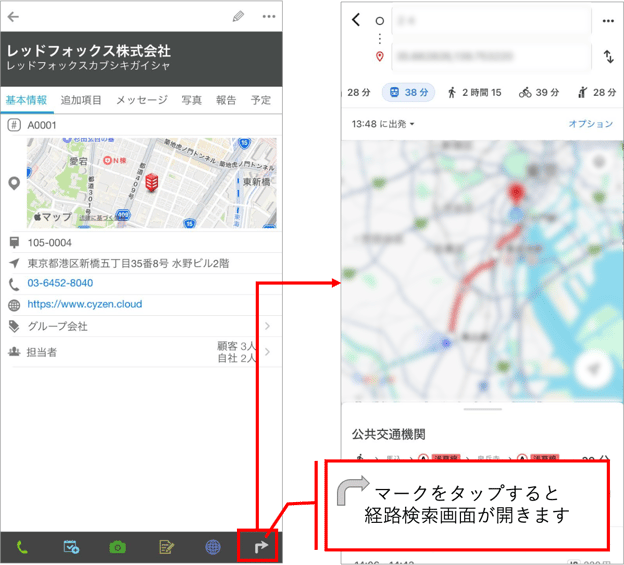Open link https://www.cyzen.cloud
624x565 pixels.
[x=85, y=304]
